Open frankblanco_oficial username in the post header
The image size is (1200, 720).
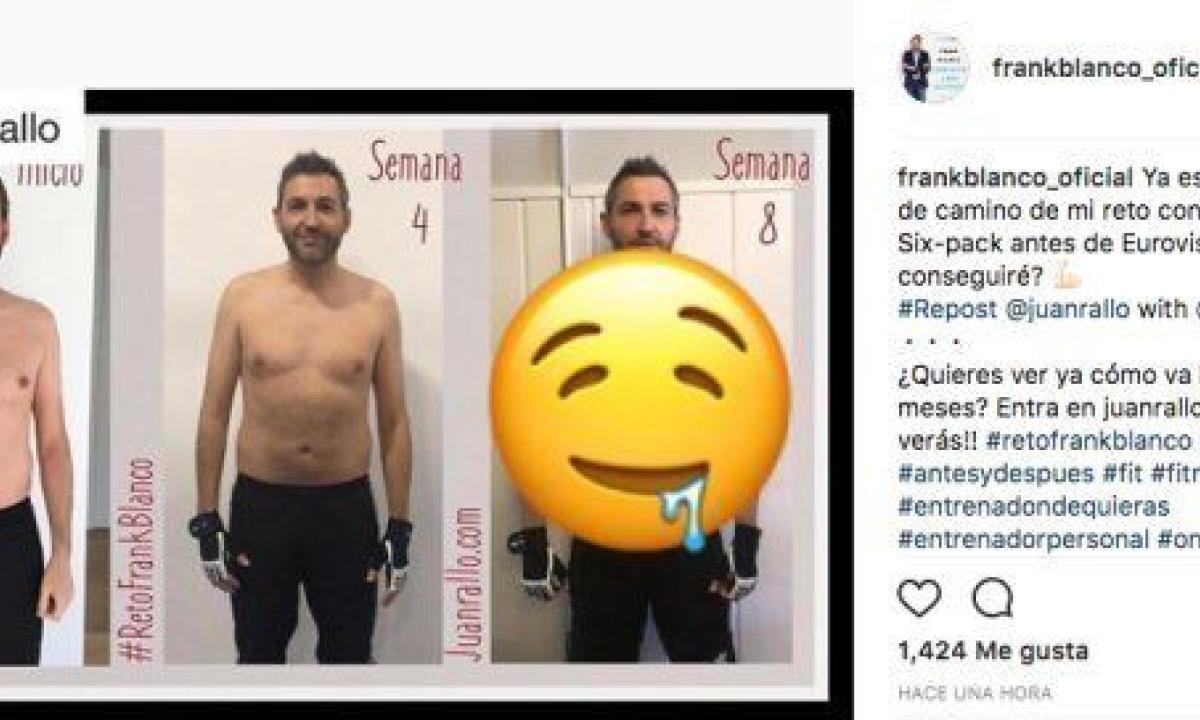point(1096,68)
